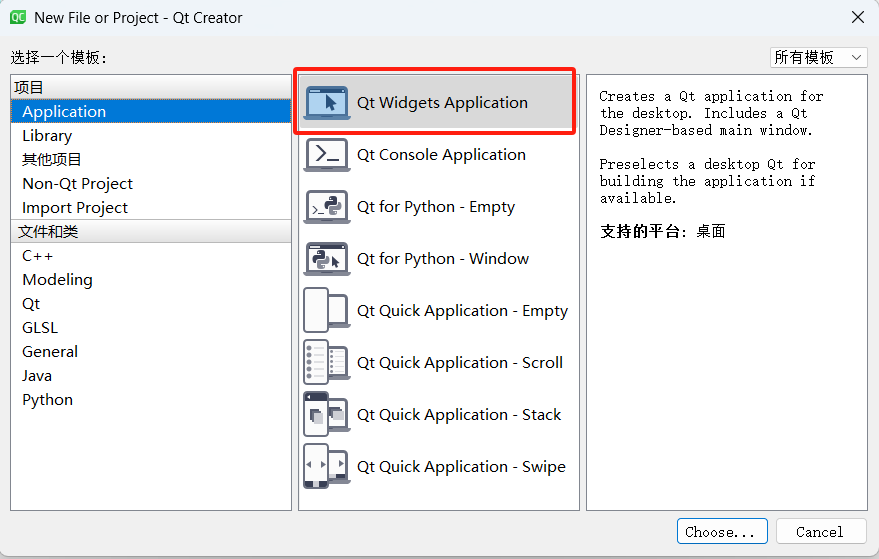This screenshot has height=559, width=879.
Task: Click the Qt Quick Application - Stack icon
Action: [327, 415]
